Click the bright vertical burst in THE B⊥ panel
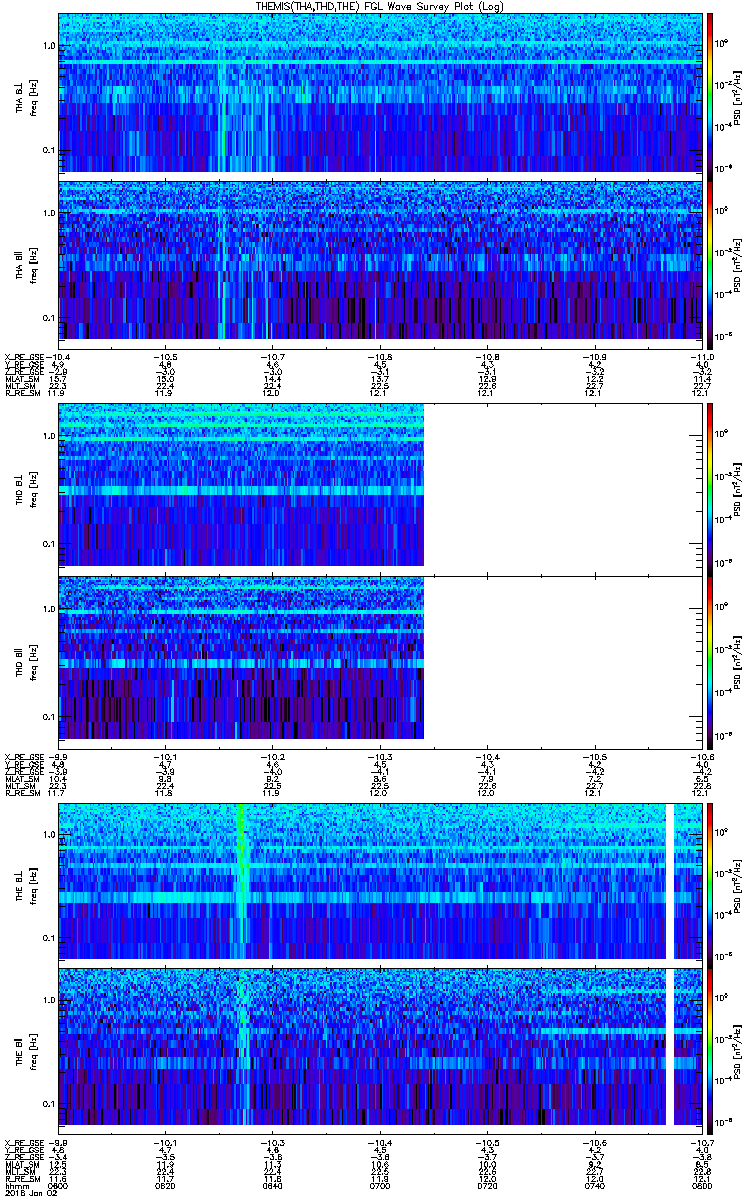 pyautogui.click(x=240, y=881)
